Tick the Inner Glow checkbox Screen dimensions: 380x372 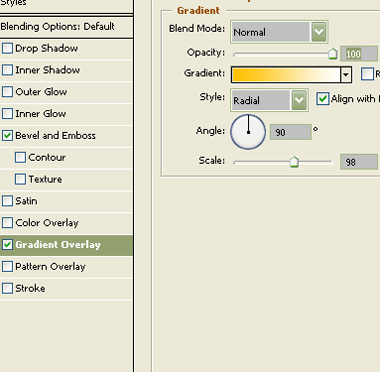click(7, 114)
